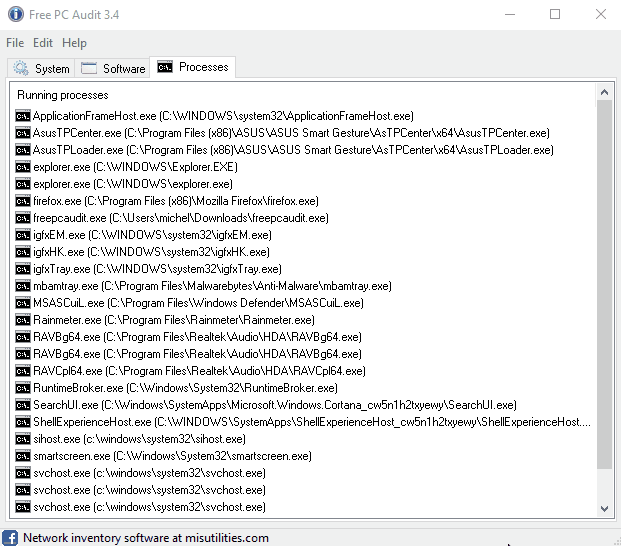Click the Facebook icon in status bar
Screen dimensions: 621x546
(10, 538)
